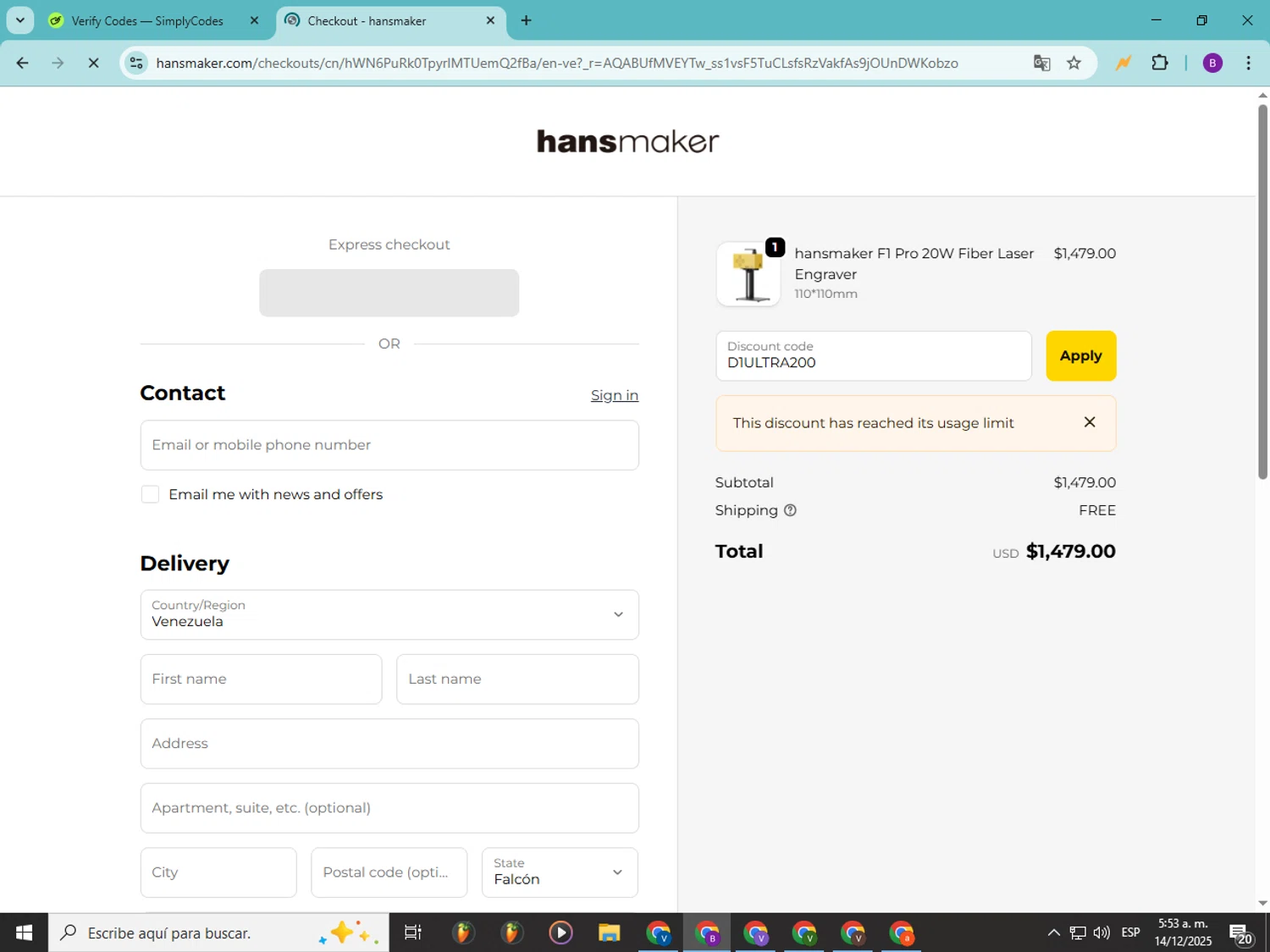
Task: Click the hansmaker logo
Action: [x=627, y=141]
